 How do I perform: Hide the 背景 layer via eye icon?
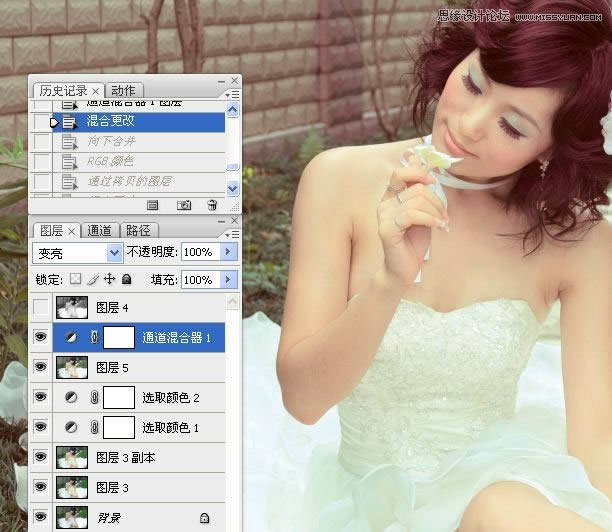click(x=41, y=518)
